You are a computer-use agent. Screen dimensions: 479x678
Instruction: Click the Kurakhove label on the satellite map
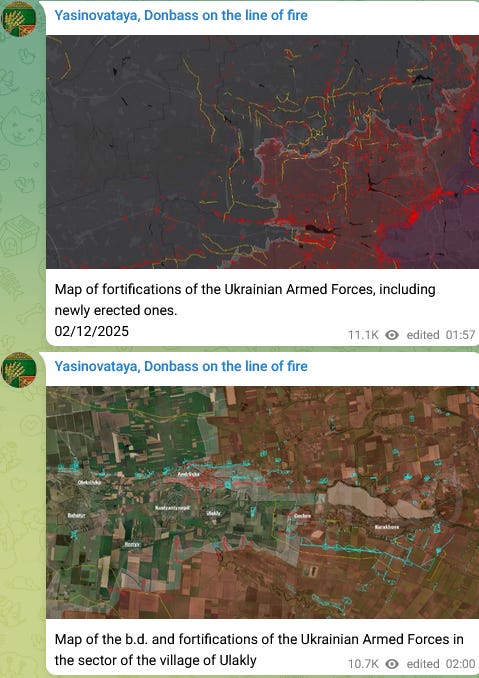point(387,527)
